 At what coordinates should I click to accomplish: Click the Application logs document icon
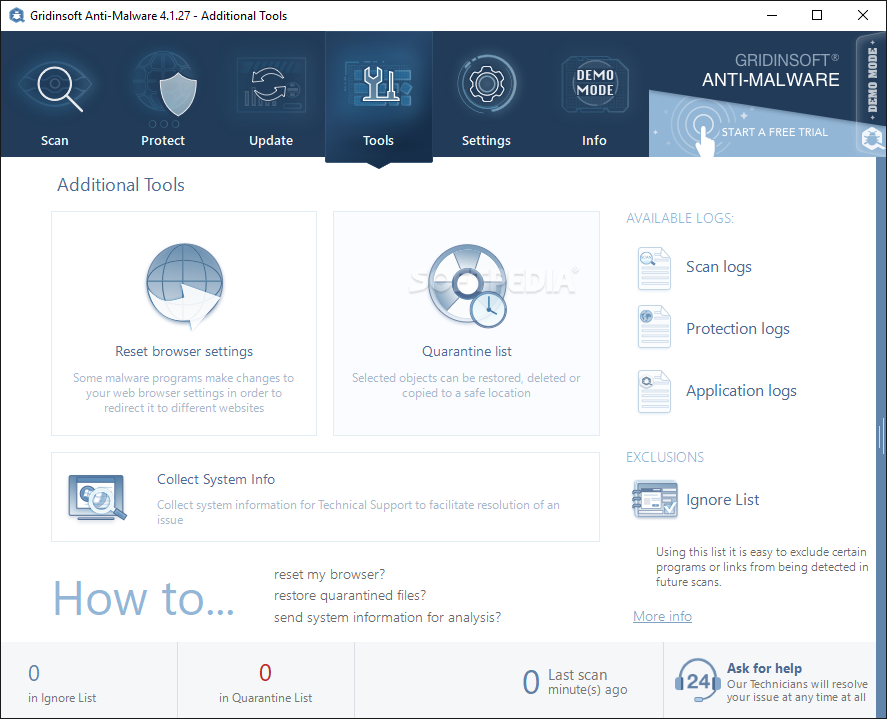coord(654,391)
